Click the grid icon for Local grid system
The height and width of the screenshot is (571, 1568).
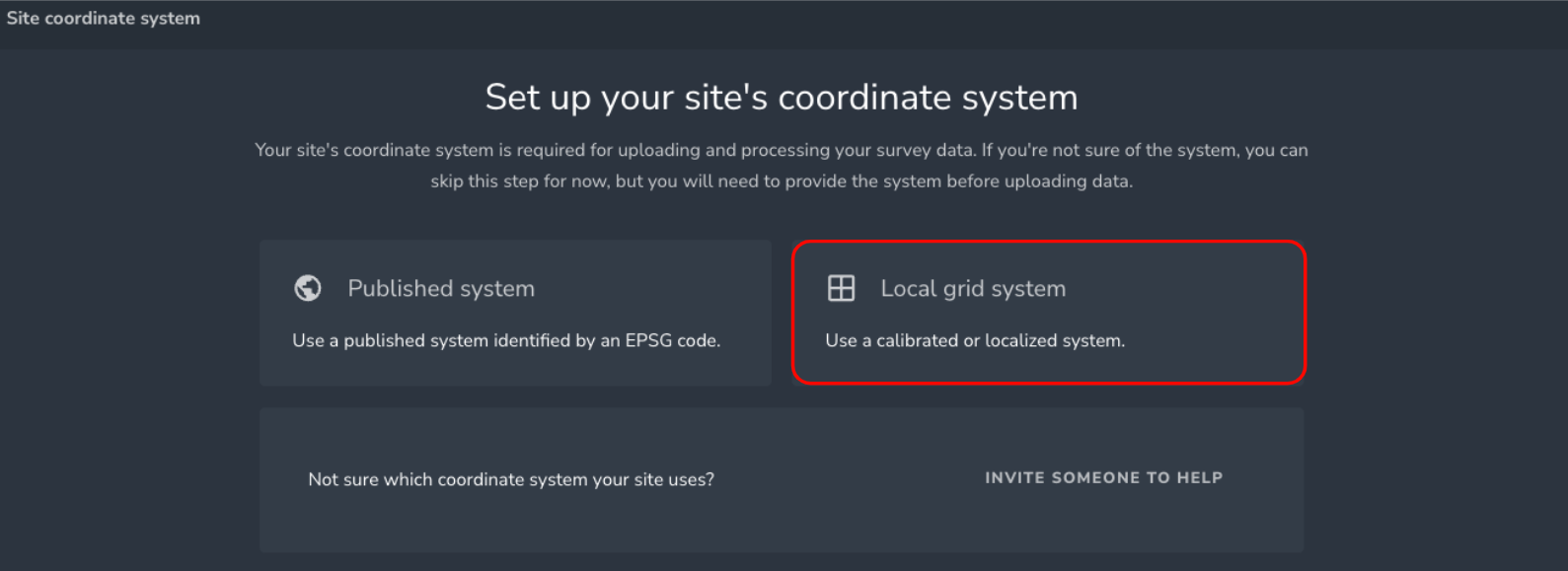(x=841, y=288)
